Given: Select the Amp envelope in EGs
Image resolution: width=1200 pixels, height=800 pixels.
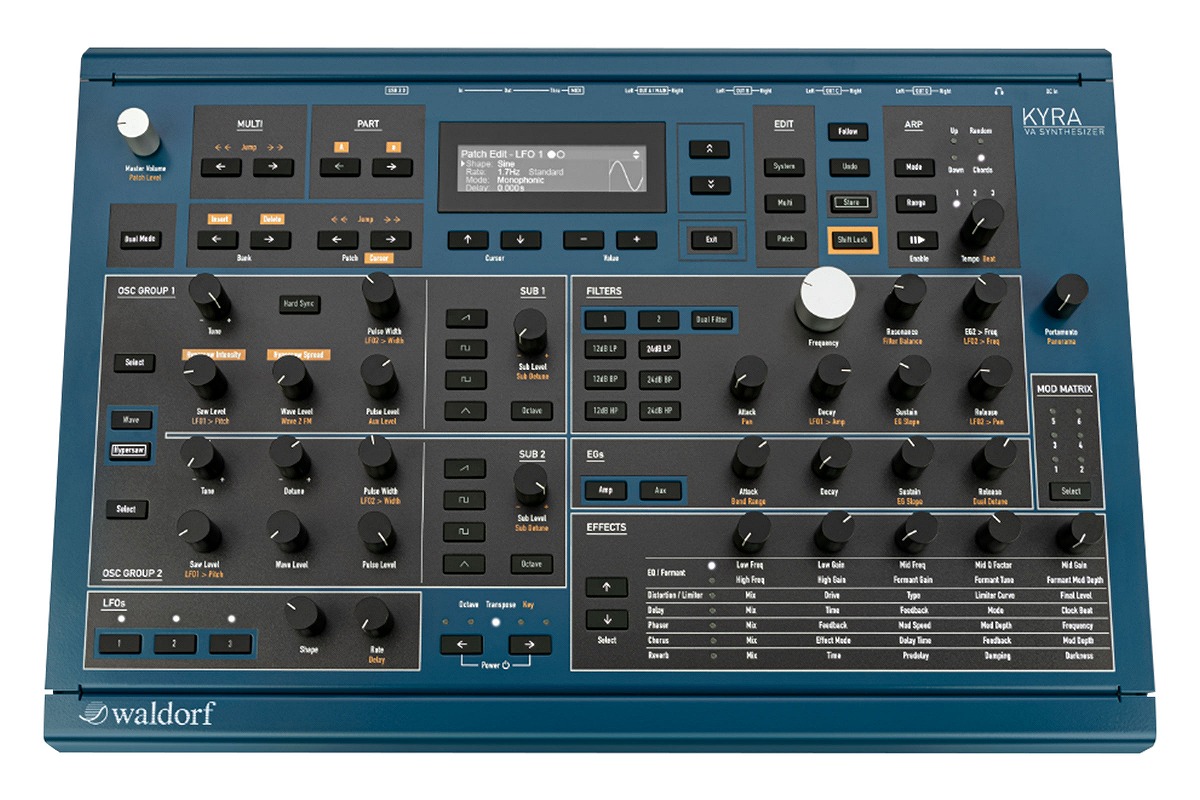Looking at the screenshot, I should point(607,491).
